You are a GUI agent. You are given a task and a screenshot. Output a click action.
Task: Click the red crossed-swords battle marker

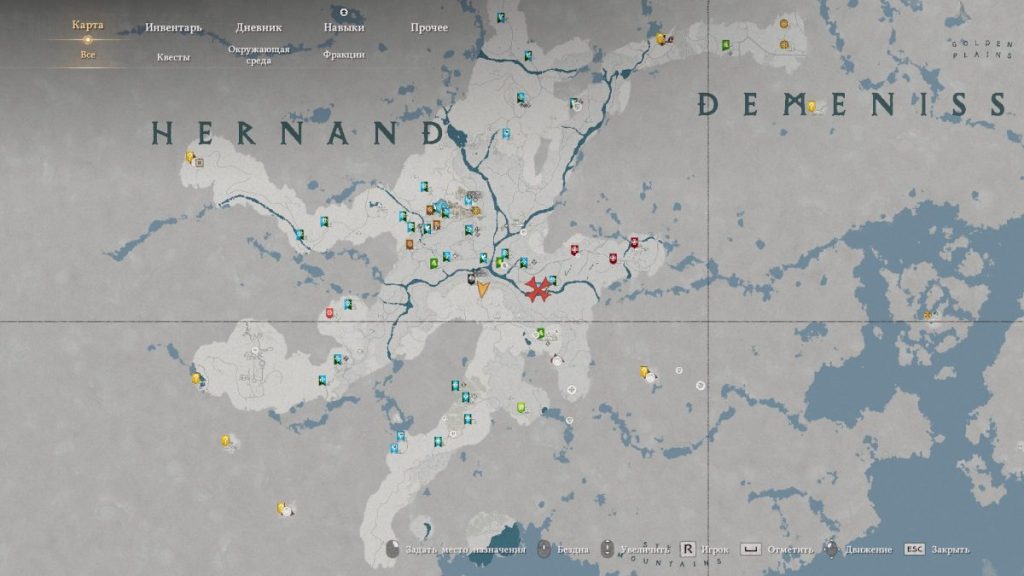coord(539,290)
